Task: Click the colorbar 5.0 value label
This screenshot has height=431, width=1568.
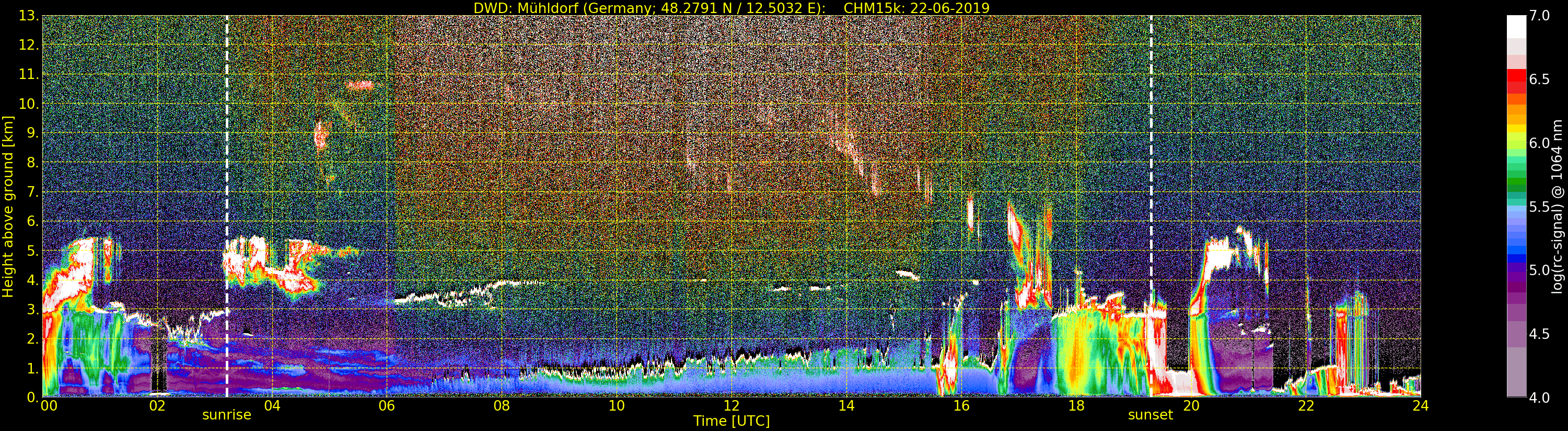Action: [x=1539, y=270]
